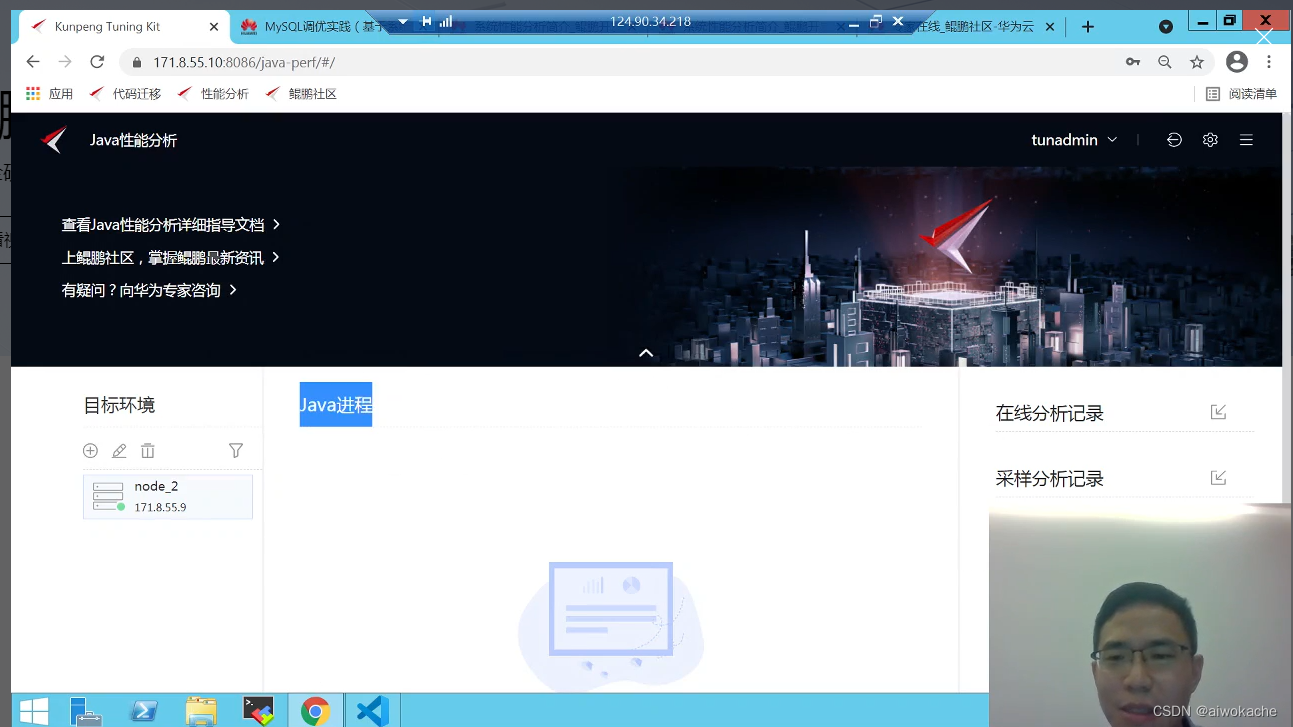Edit target environment using the pencil icon

119,450
